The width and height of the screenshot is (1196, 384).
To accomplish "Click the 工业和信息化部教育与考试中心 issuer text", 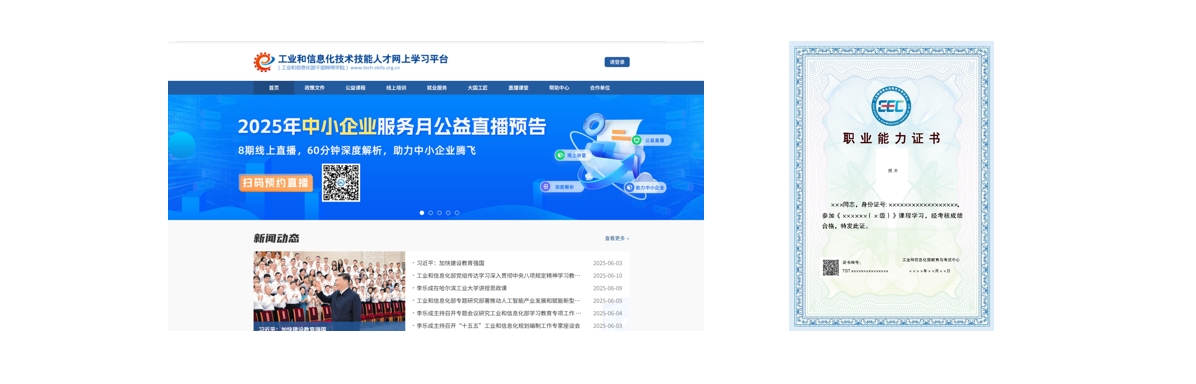I will (x=931, y=260).
